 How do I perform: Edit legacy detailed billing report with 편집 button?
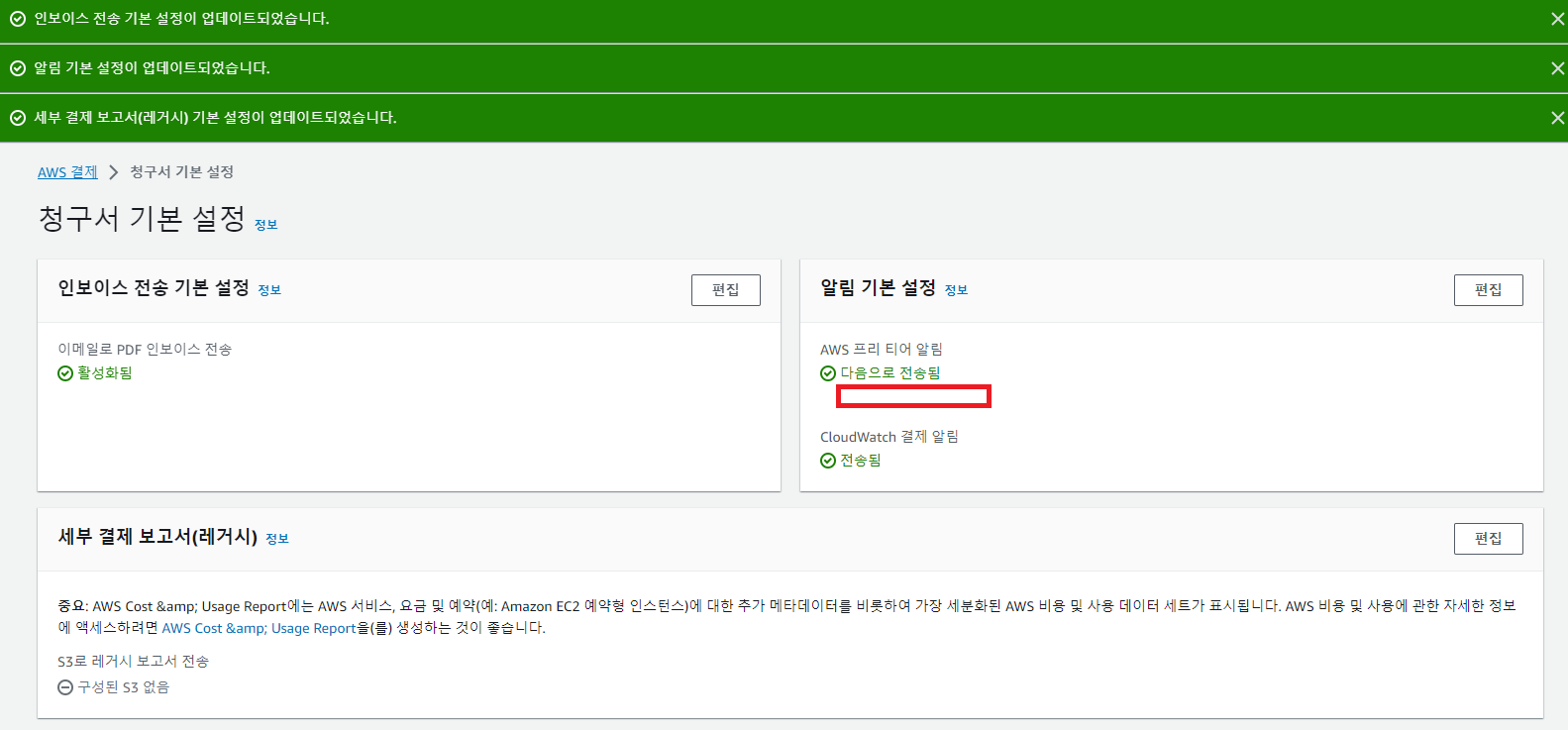[1489, 539]
